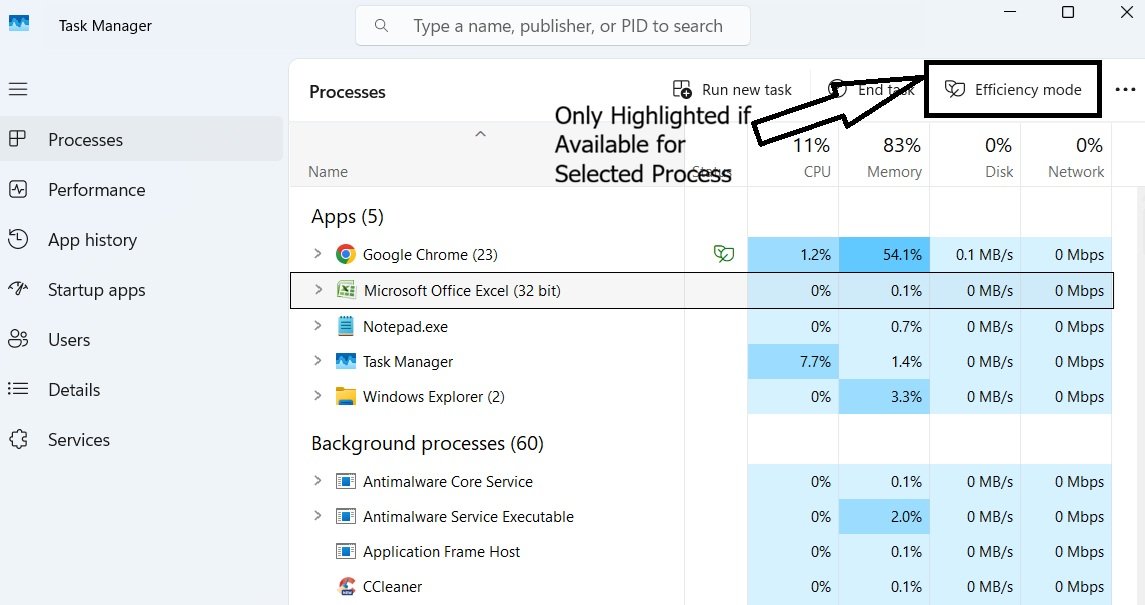Click the Performance pulse icon in sidebar
This screenshot has height=605, width=1145.
[x=18, y=190]
